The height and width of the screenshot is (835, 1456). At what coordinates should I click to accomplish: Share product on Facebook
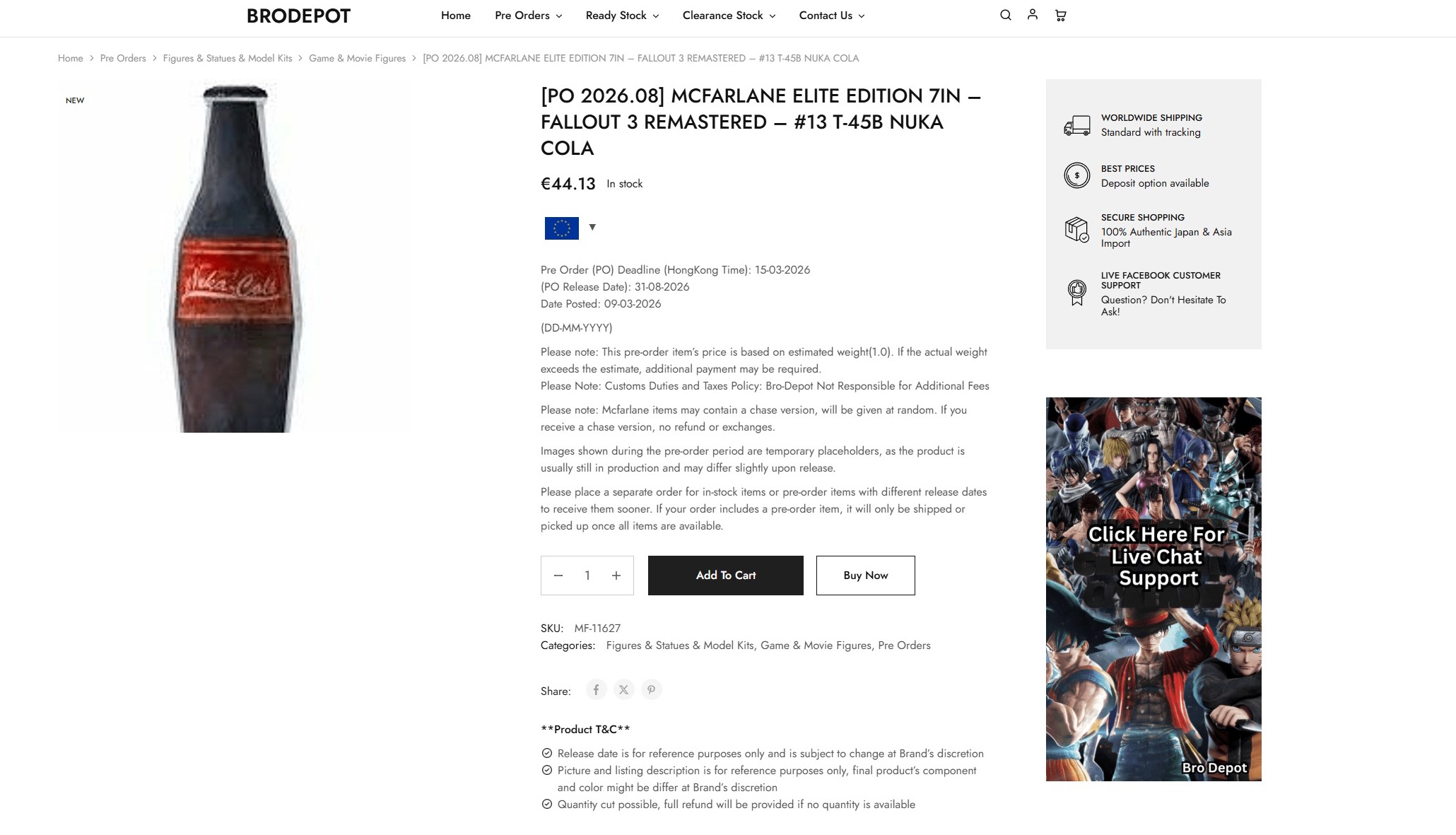tap(596, 689)
